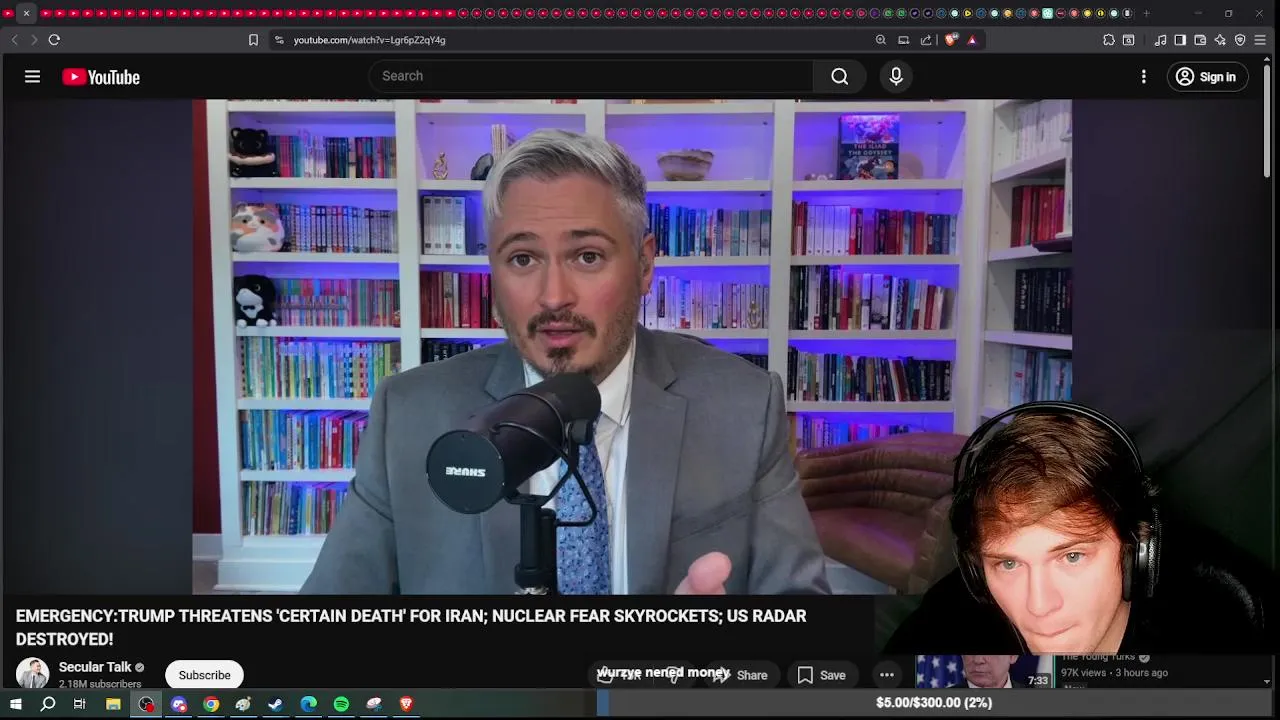Open Windows Start menu
This screenshot has width=1280, height=720.
coord(15,704)
